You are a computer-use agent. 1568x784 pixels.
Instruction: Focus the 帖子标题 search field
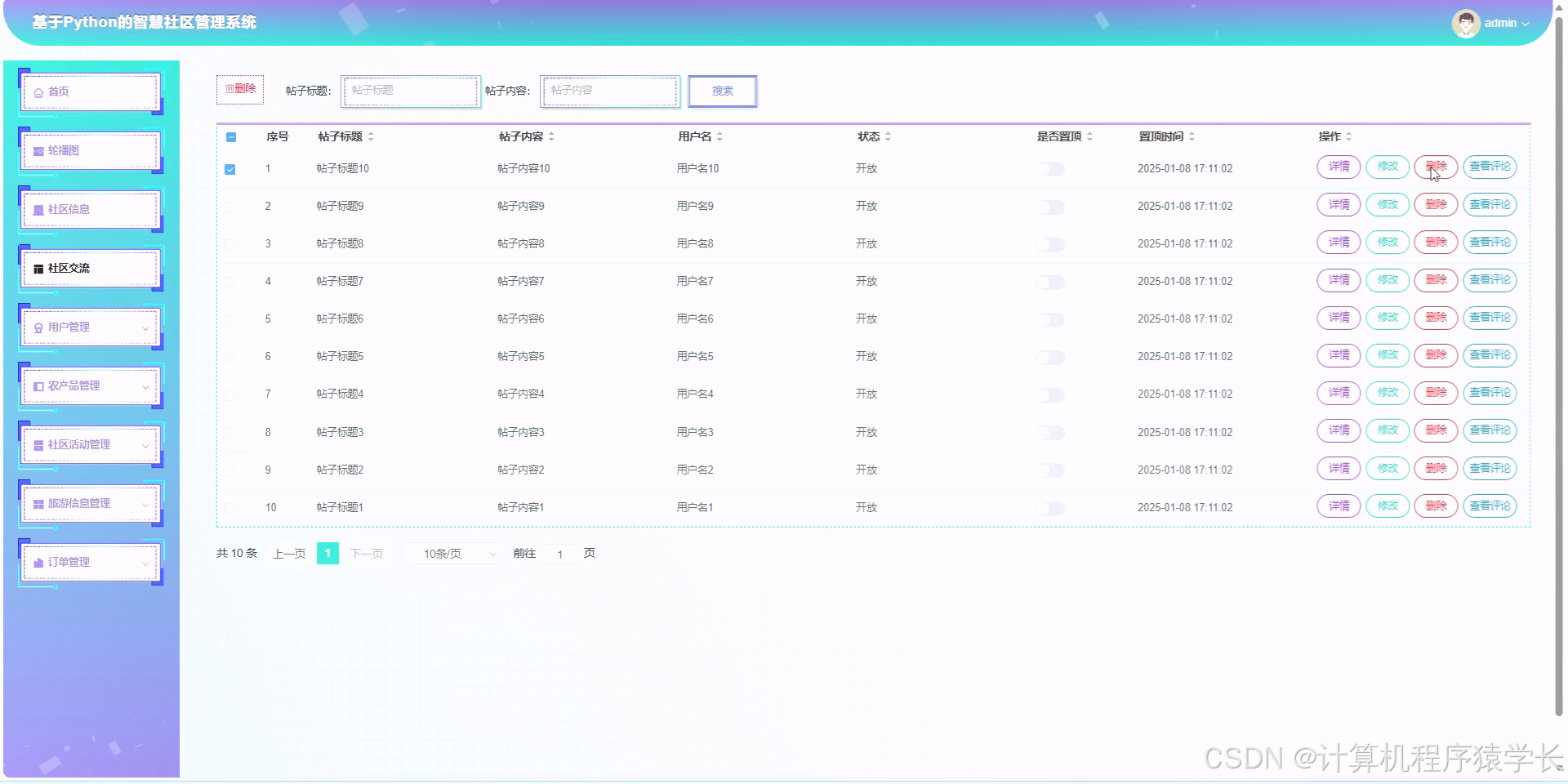coord(411,91)
